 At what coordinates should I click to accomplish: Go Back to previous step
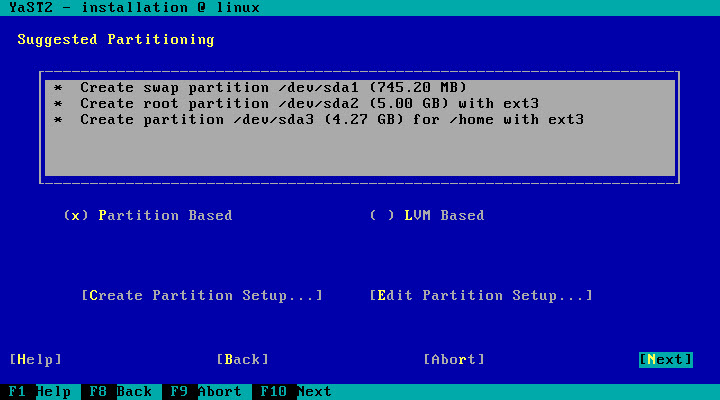coord(242,359)
